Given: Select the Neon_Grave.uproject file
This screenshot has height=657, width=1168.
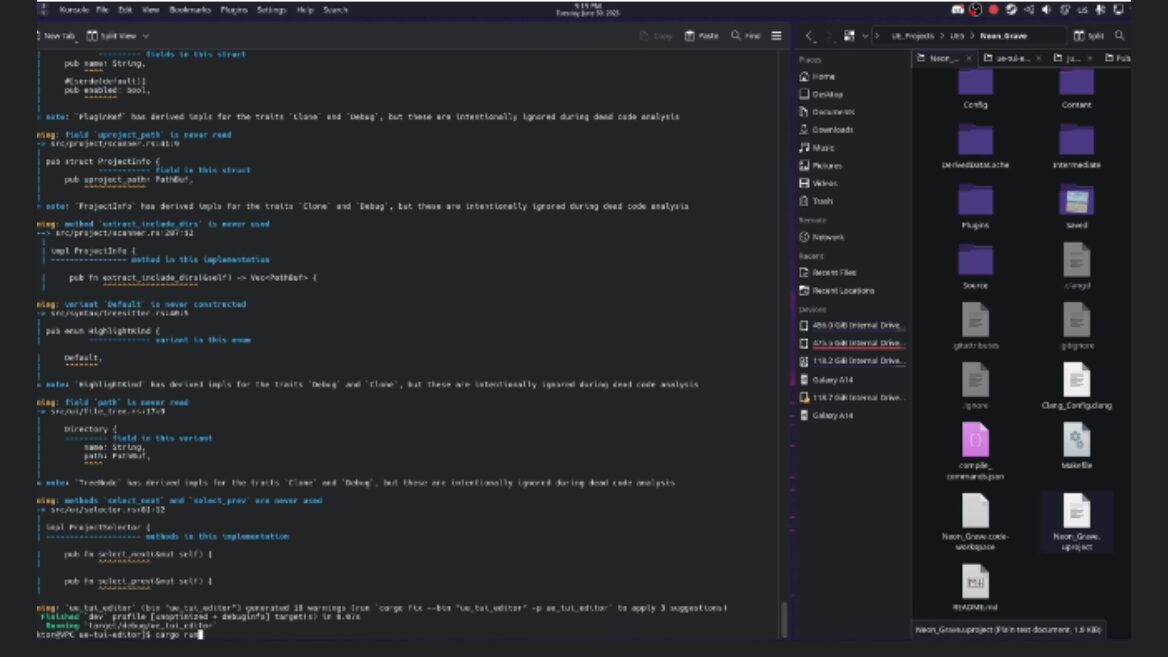Looking at the screenshot, I should [x=1076, y=521].
